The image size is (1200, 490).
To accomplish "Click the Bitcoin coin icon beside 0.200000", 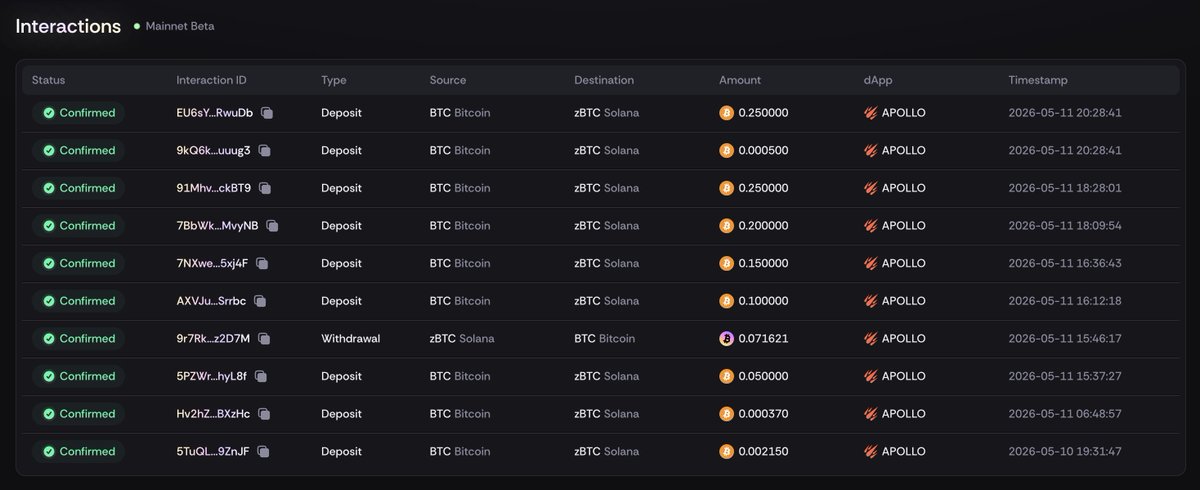I will (727, 226).
